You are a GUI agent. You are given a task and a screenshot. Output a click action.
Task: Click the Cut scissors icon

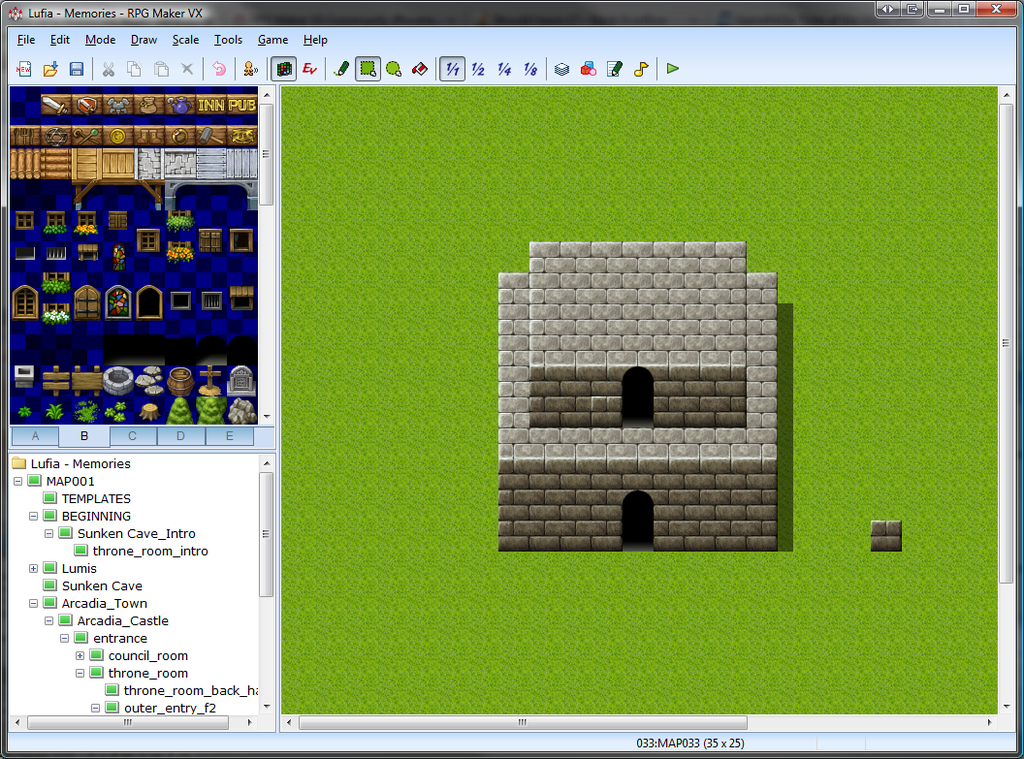point(108,69)
